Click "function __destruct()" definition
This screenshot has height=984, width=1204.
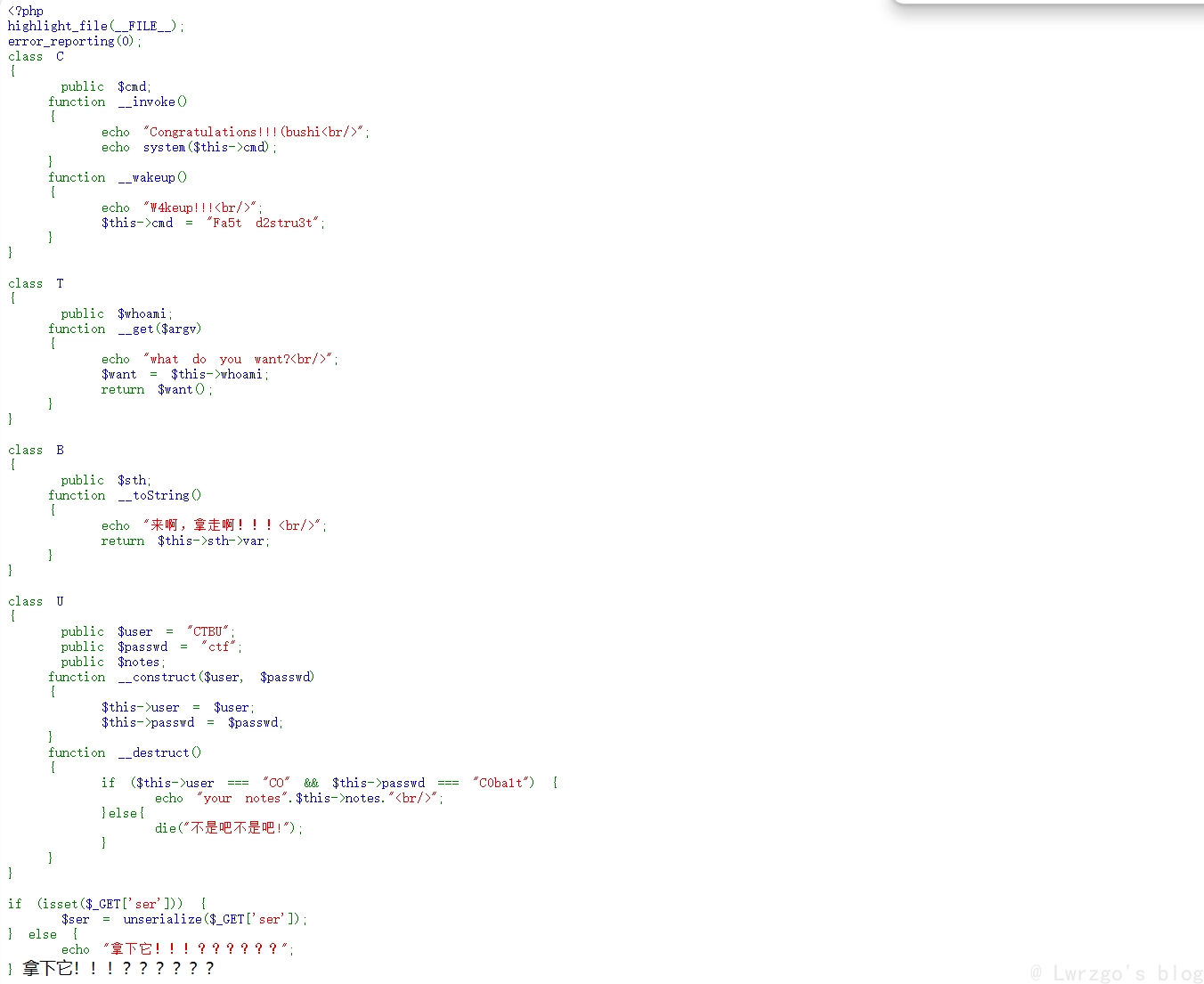(x=125, y=752)
